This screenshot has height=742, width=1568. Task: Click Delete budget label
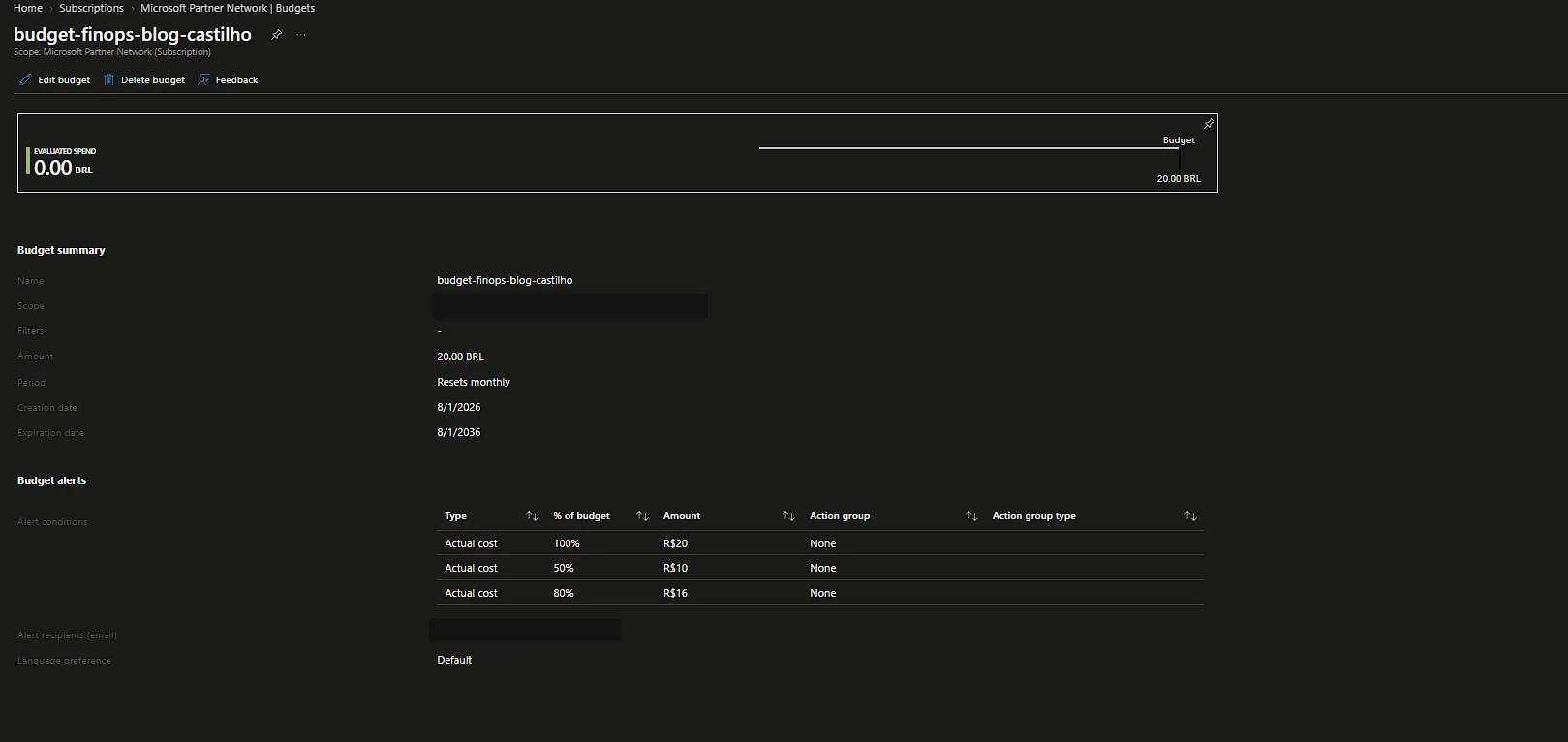153,80
